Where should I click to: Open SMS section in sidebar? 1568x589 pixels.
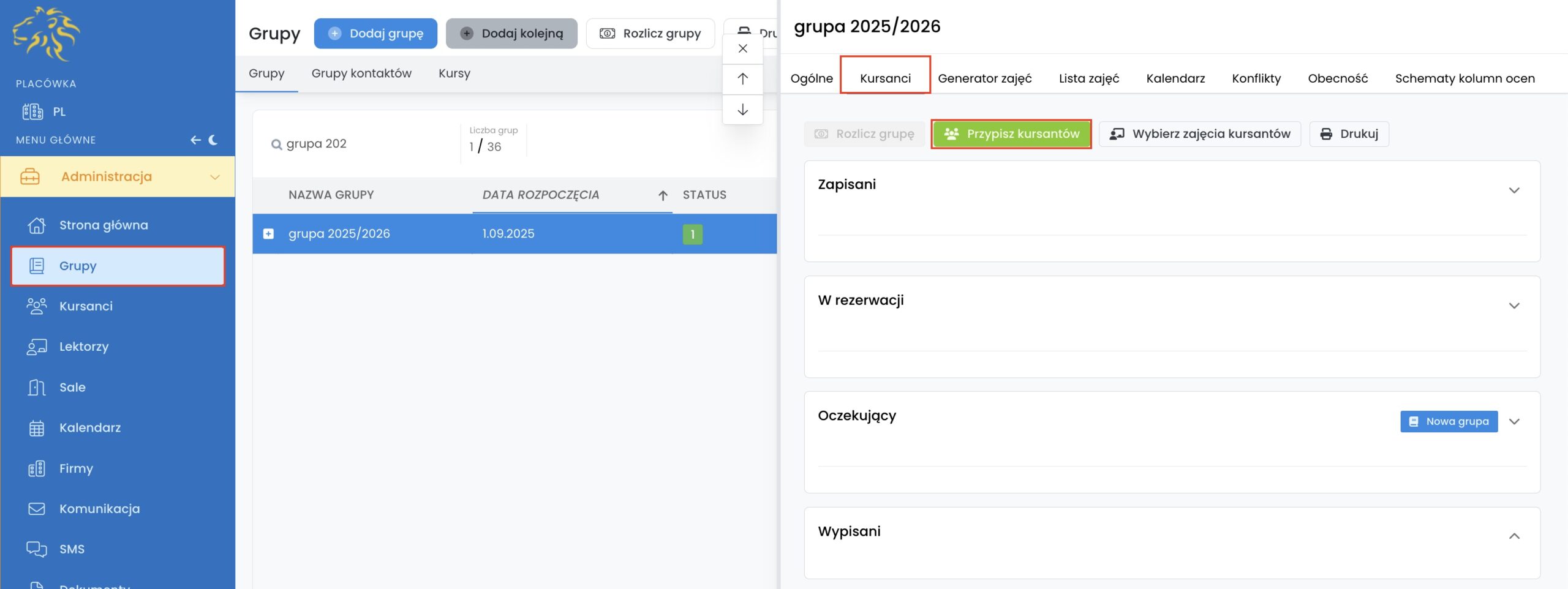[x=72, y=549]
